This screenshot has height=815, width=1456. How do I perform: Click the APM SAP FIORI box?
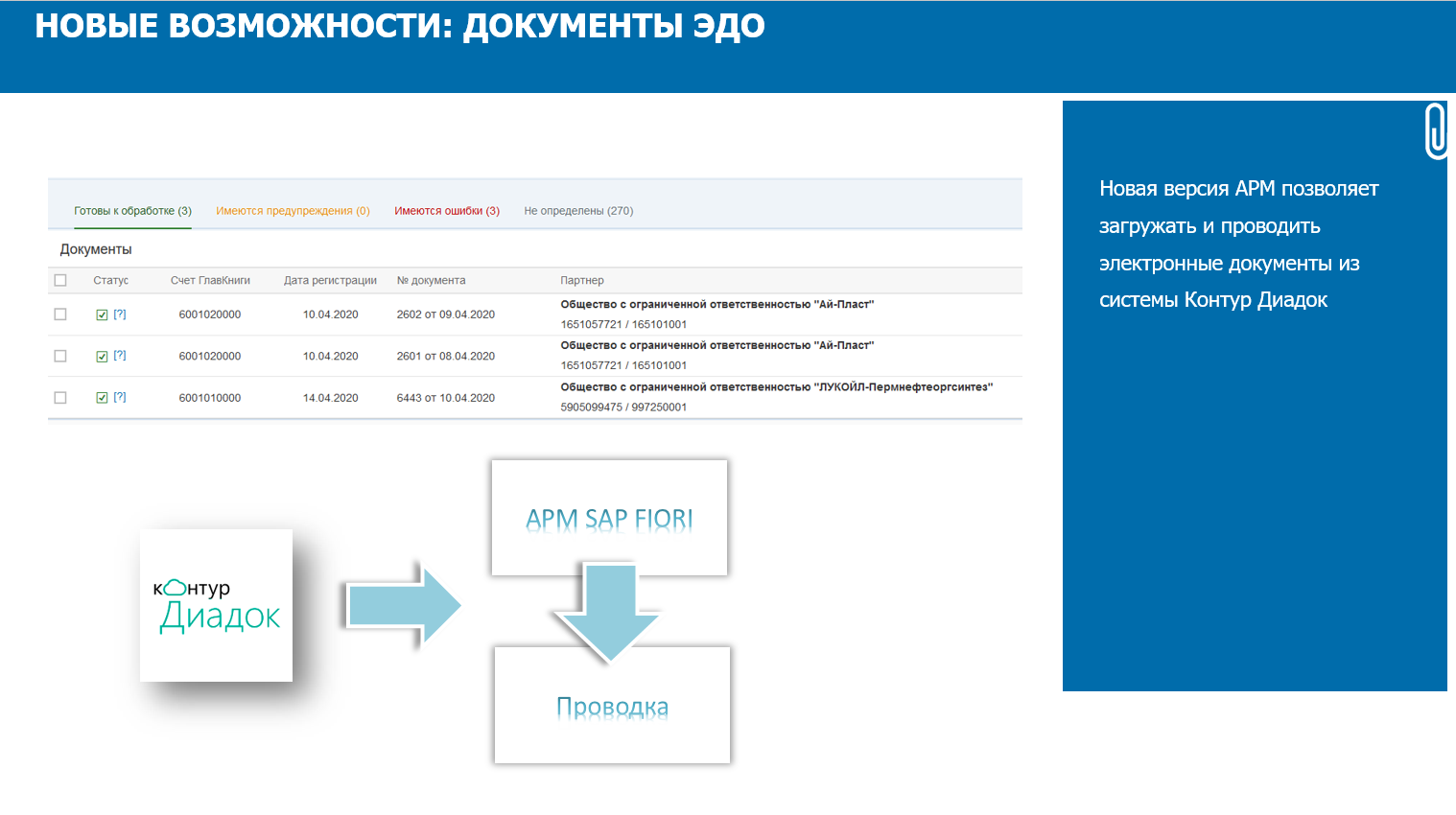[609, 518]
